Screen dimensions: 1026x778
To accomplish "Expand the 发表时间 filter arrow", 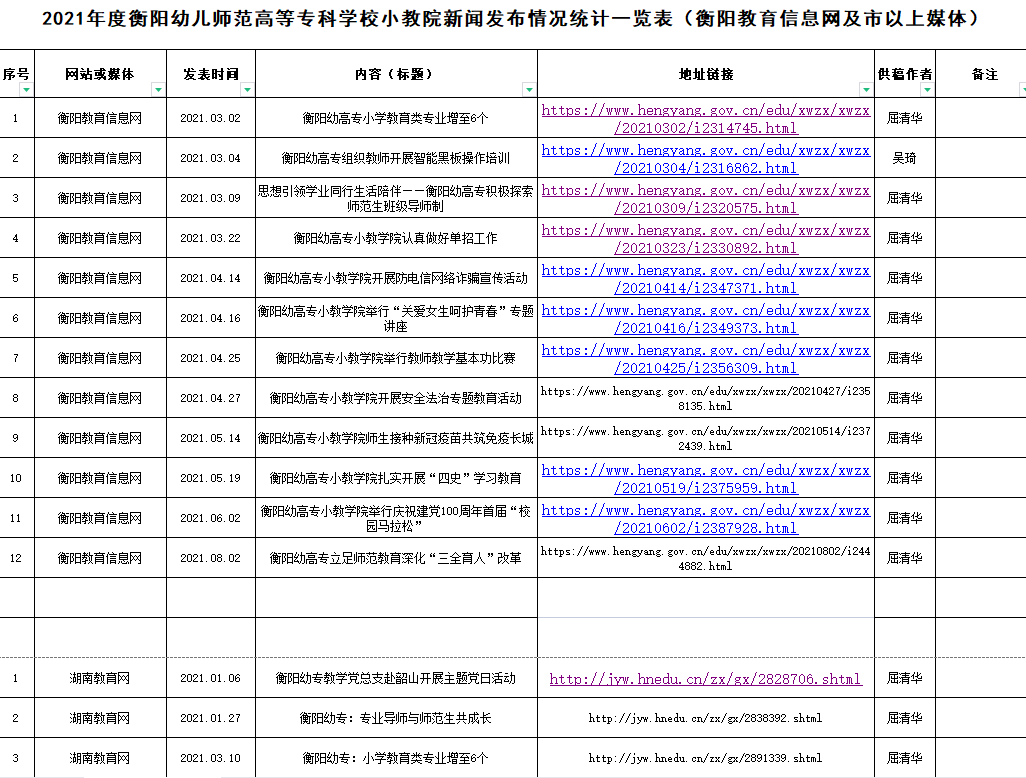I will tap(246, 90).
